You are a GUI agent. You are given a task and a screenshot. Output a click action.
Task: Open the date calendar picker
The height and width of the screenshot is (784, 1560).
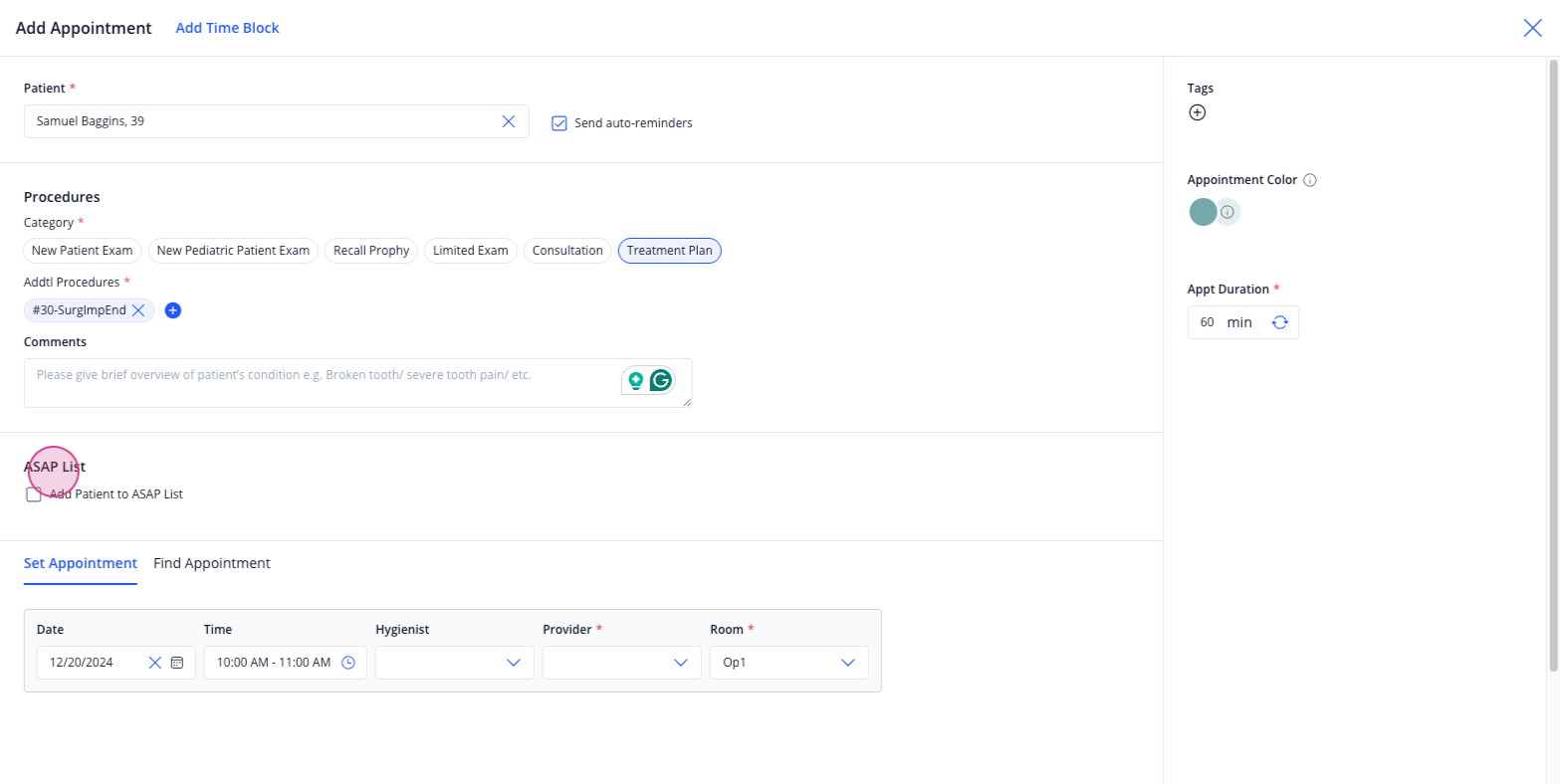[x=177, y=663]
